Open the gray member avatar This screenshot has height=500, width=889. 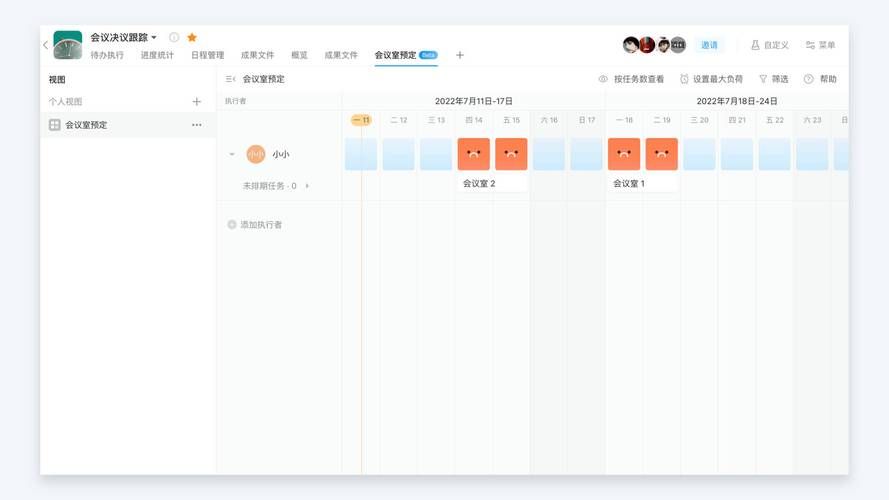coord(678,45)
